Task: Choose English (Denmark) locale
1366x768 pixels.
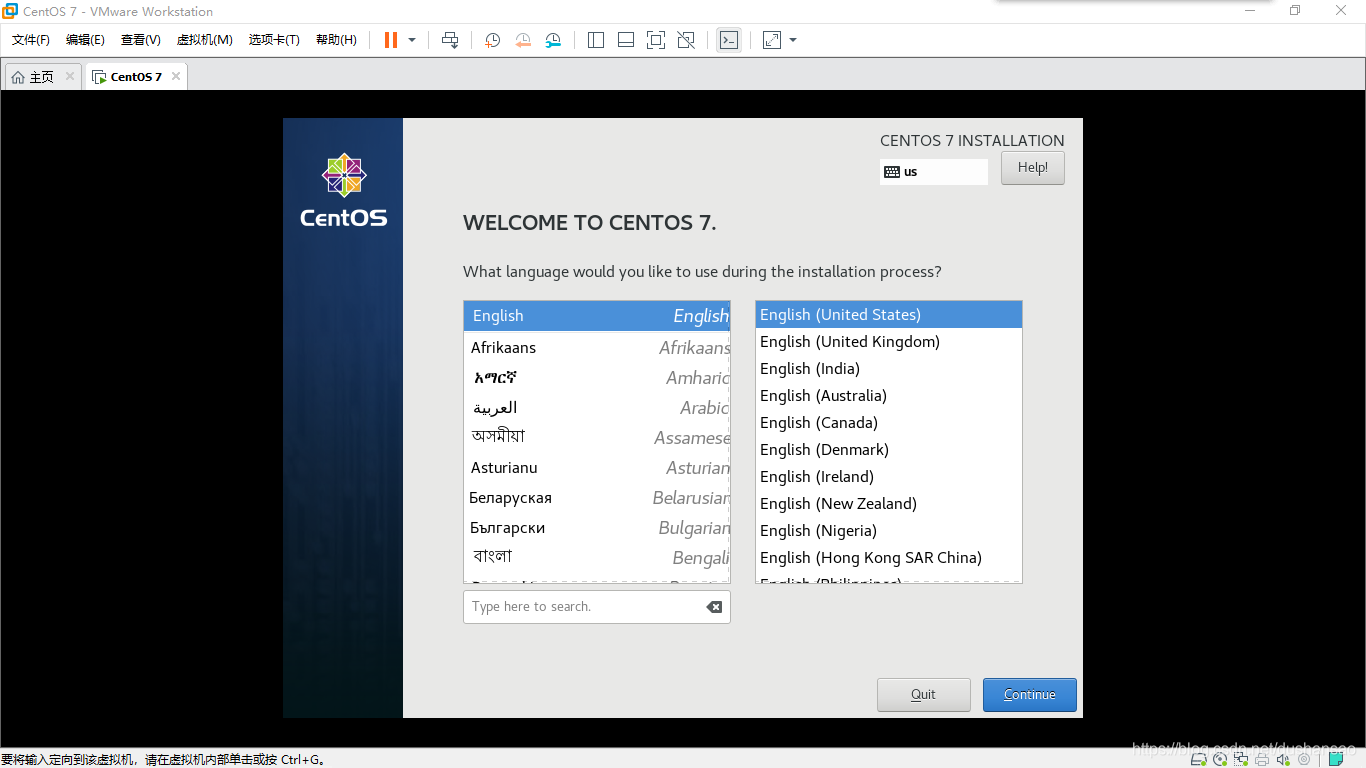Action: [x=889, y=450]
